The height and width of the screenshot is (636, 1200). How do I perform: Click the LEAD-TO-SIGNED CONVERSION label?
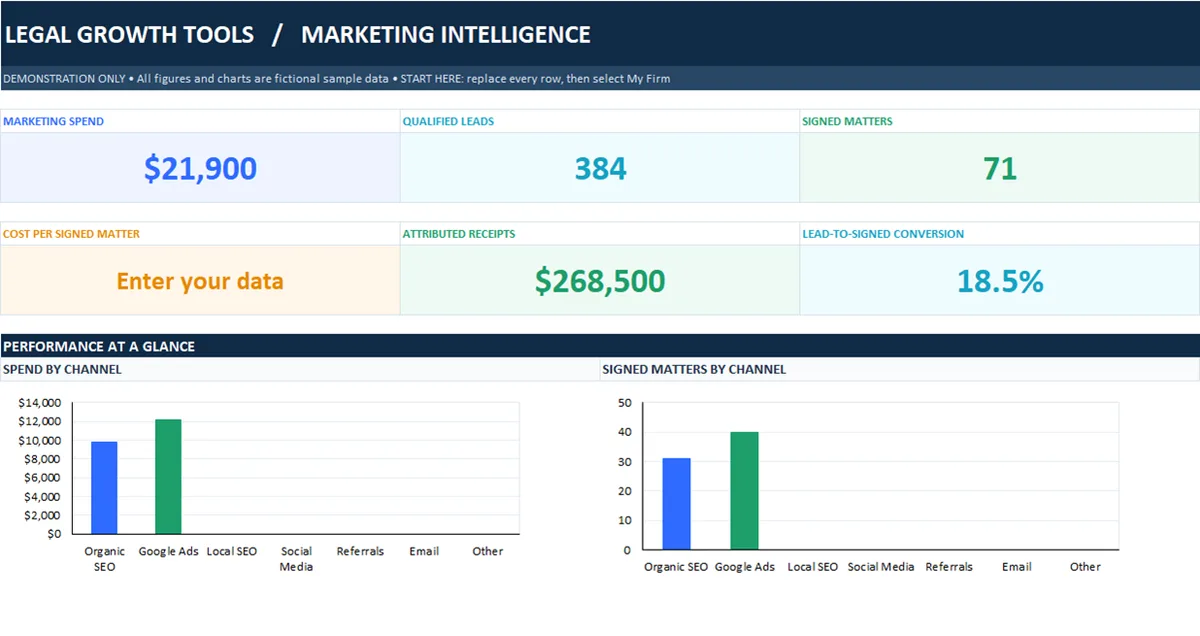click(883, 234)
